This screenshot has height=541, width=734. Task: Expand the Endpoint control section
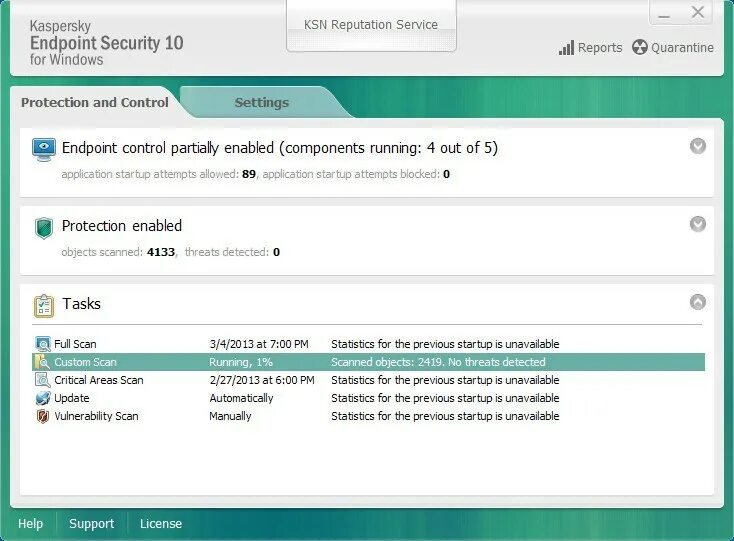pos(697,146)
